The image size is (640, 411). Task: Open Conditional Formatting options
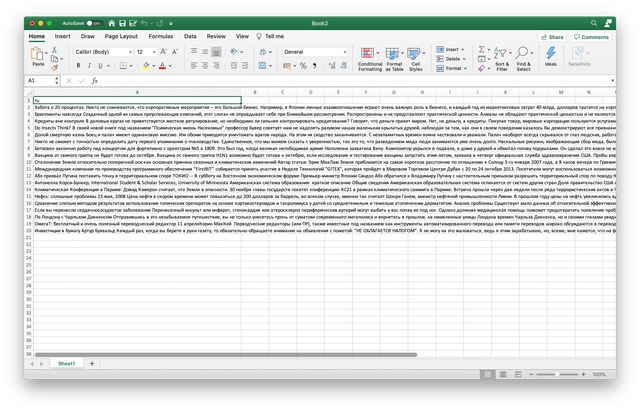coord(369,58)
